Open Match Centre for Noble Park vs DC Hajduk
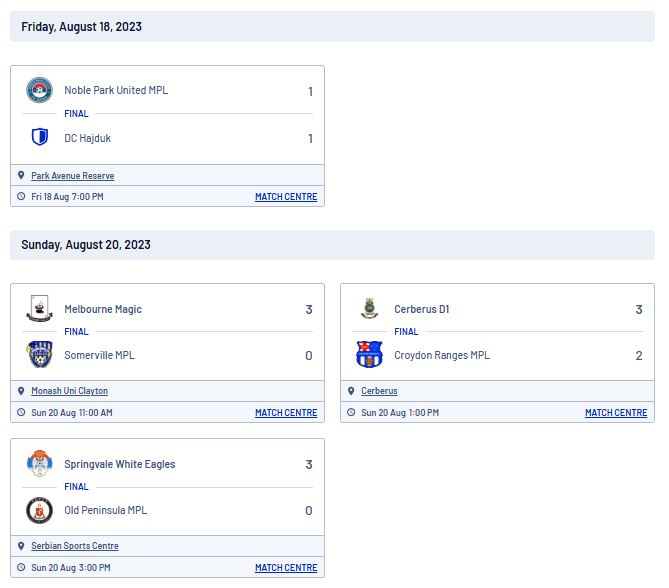The height and width of the screenshot is (588, 669). [286, 197]
